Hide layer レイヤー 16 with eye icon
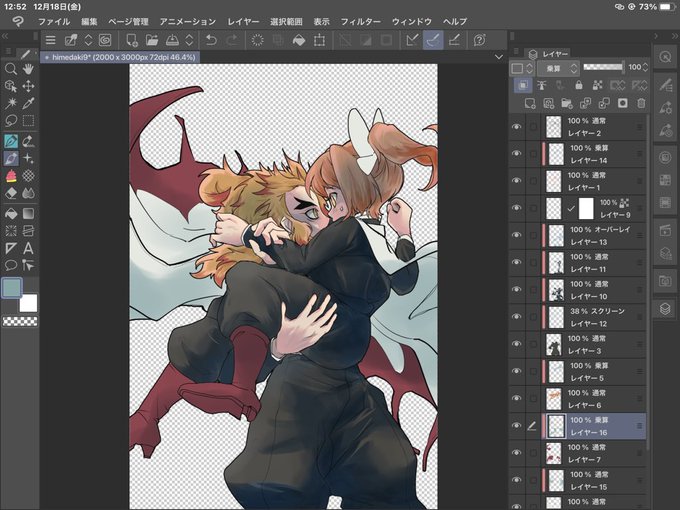The width and height of the screenshot is (680, 510). pos(516,425)
